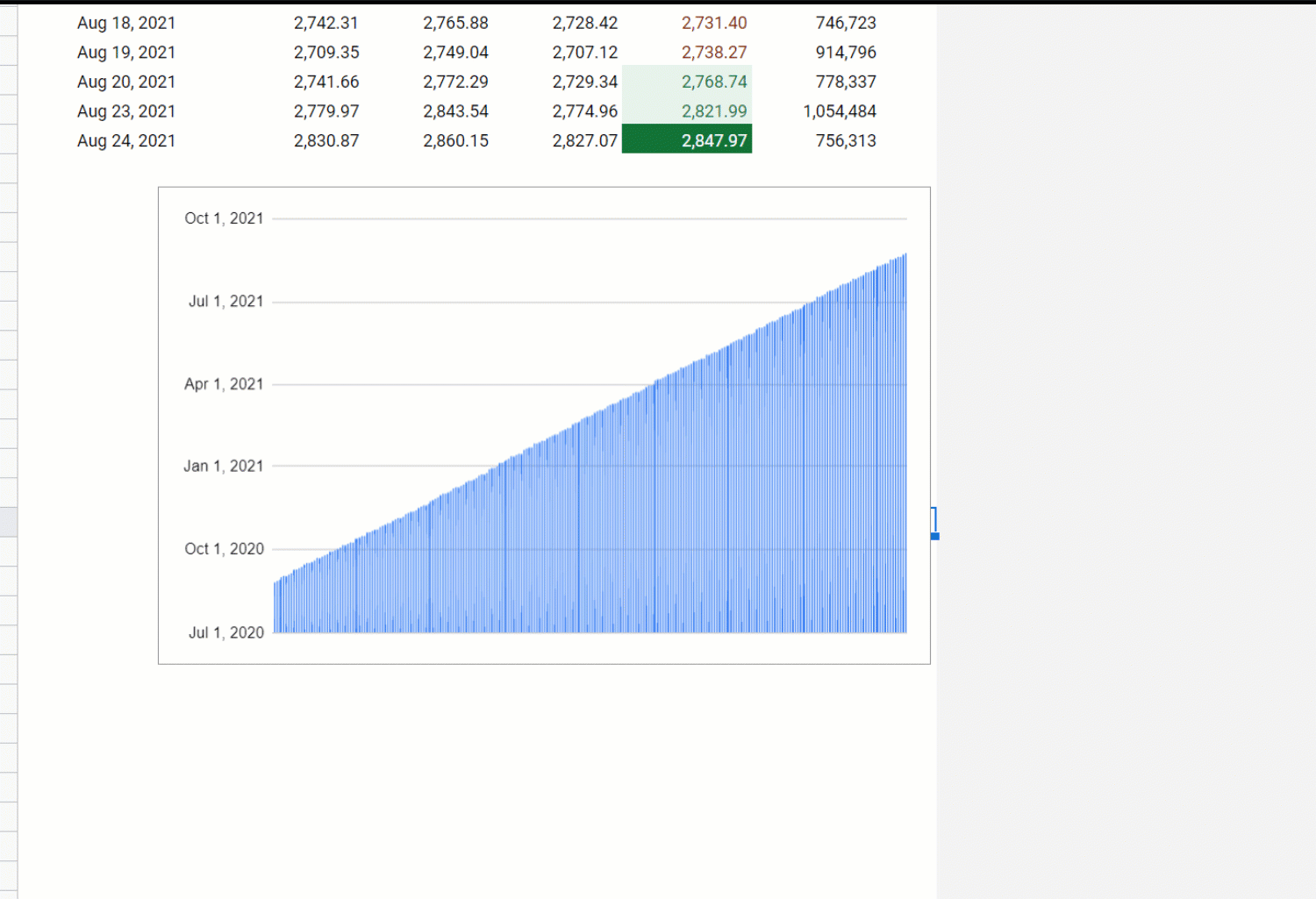Viewport: 1316px width, 899px height.
Task: Click the dark green 2,847.97 cell
Action: click(x=687, y=140)
